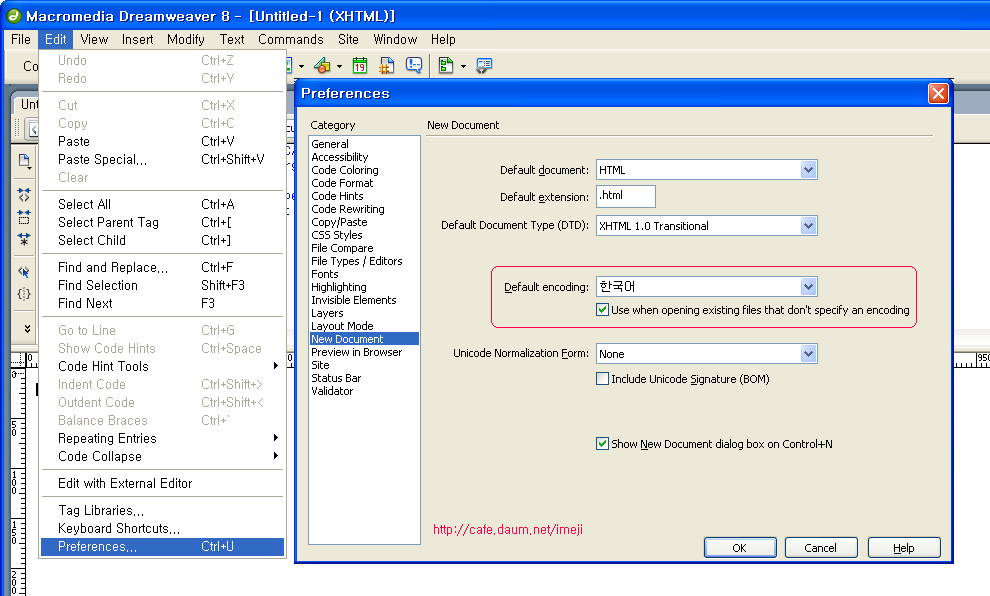Open the dropdown arrow beside the Media icon
Screen dimensions: 990x596
coord(339,66)
